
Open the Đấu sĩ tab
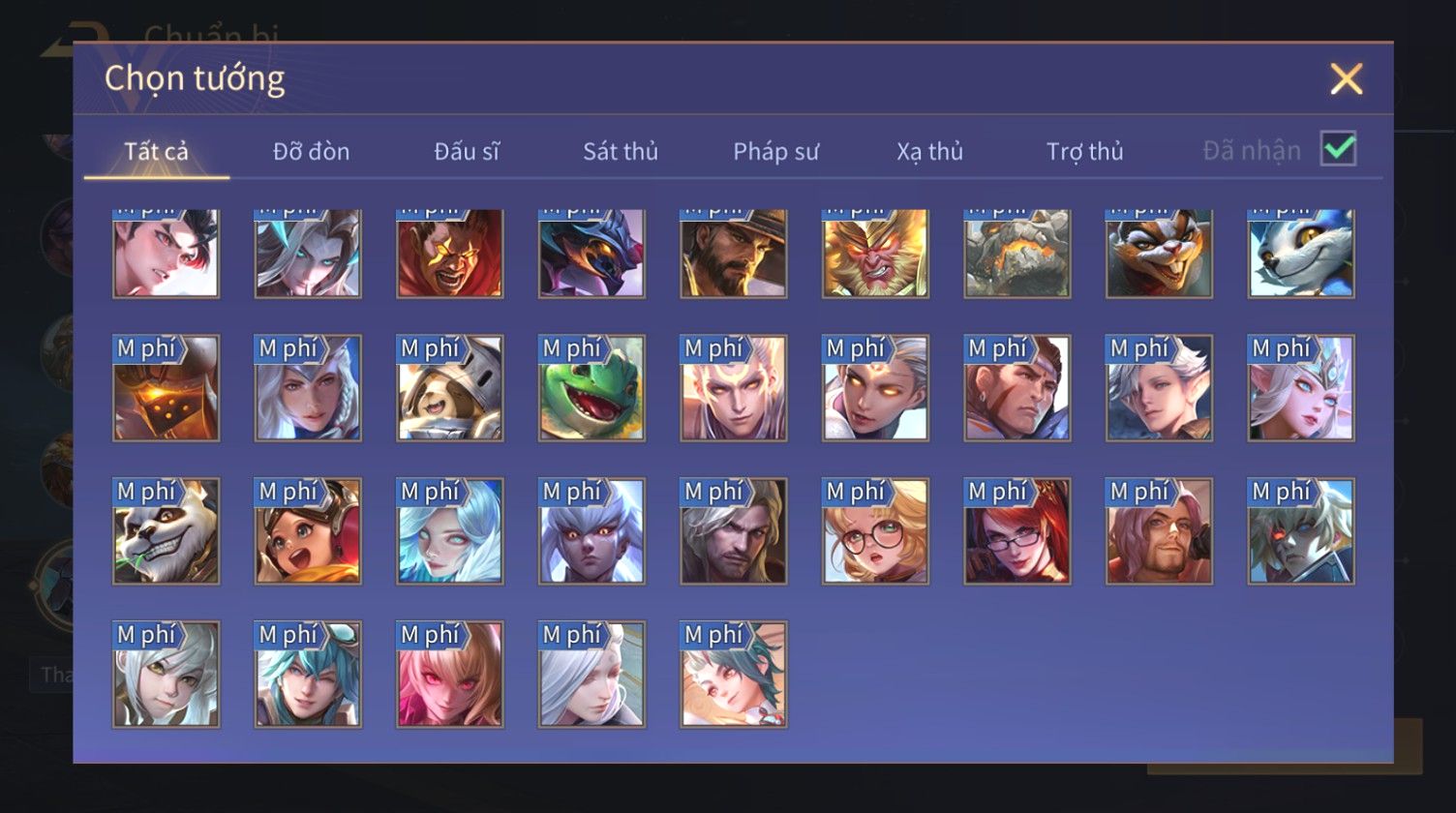pyautogui.click(x=467, y=151)
